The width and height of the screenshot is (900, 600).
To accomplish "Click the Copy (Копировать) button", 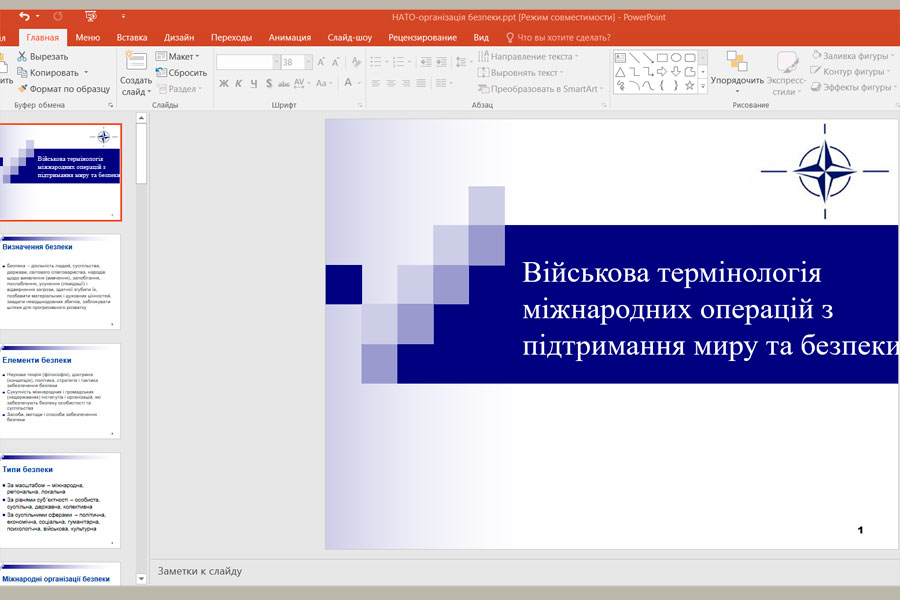I will [x=52, y=73].
